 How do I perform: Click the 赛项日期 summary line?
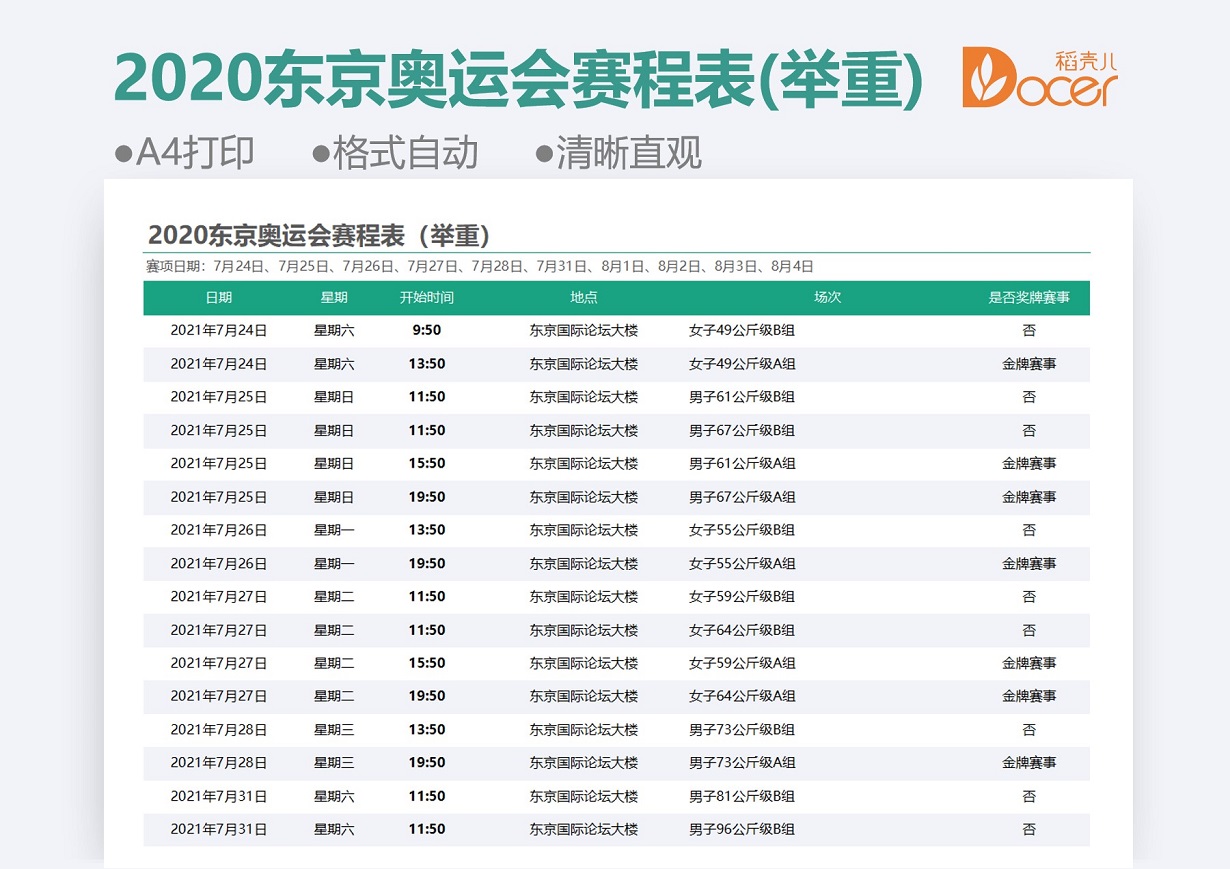point(480,266)
